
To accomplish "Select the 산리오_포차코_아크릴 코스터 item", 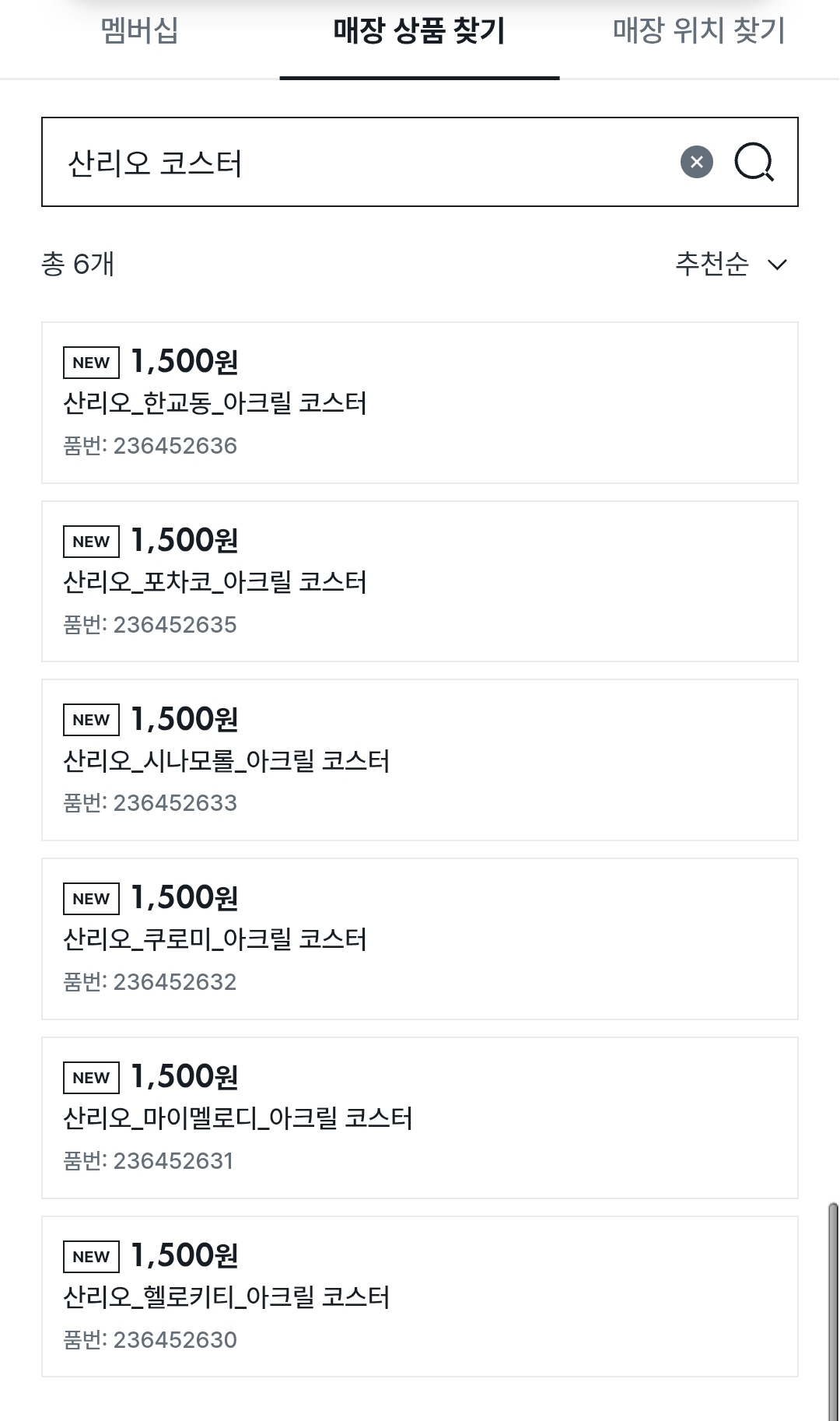I will tap(215, 582).
